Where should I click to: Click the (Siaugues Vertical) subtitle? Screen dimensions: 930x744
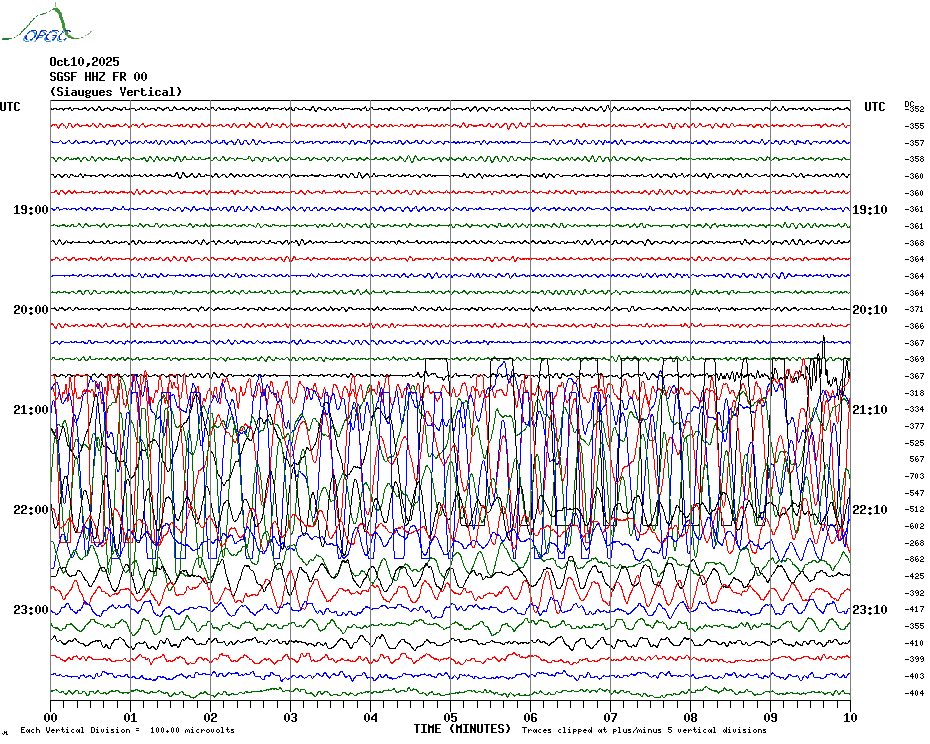click(116, 91)
